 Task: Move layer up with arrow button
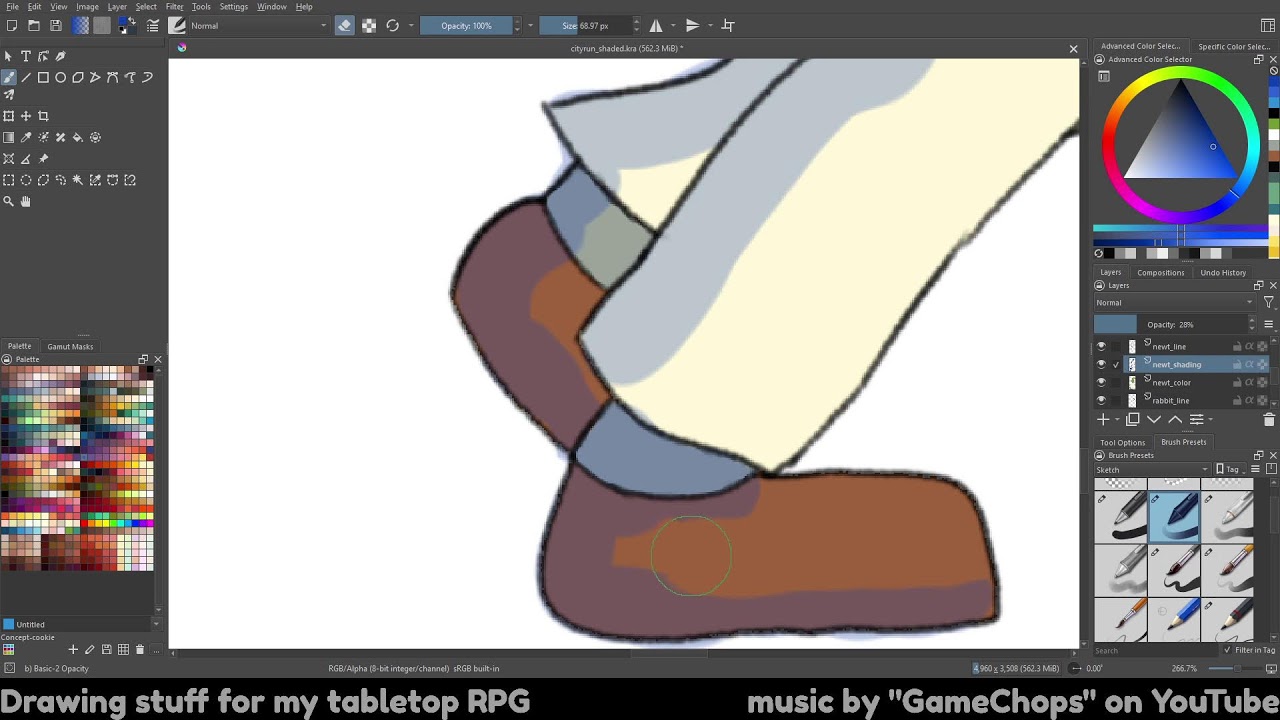pyautogui.click(x=1175, y=420)
